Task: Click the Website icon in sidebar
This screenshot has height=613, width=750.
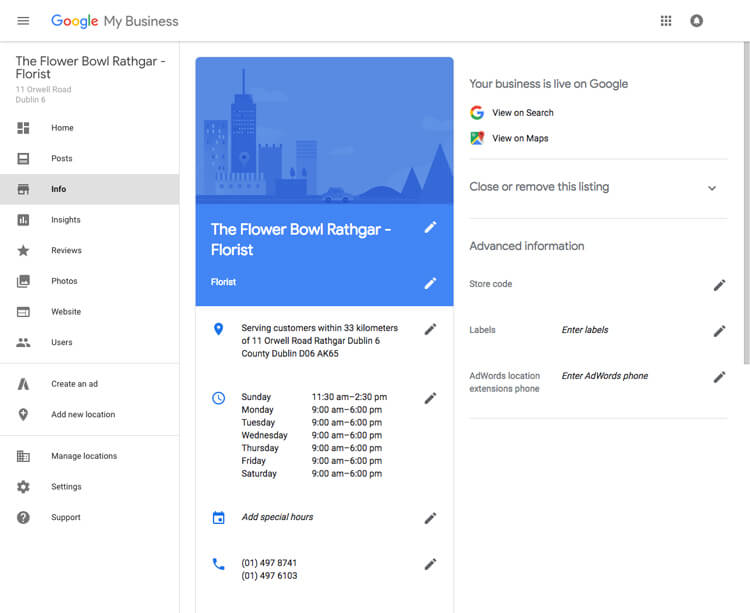Action: [x=23, y=312]
